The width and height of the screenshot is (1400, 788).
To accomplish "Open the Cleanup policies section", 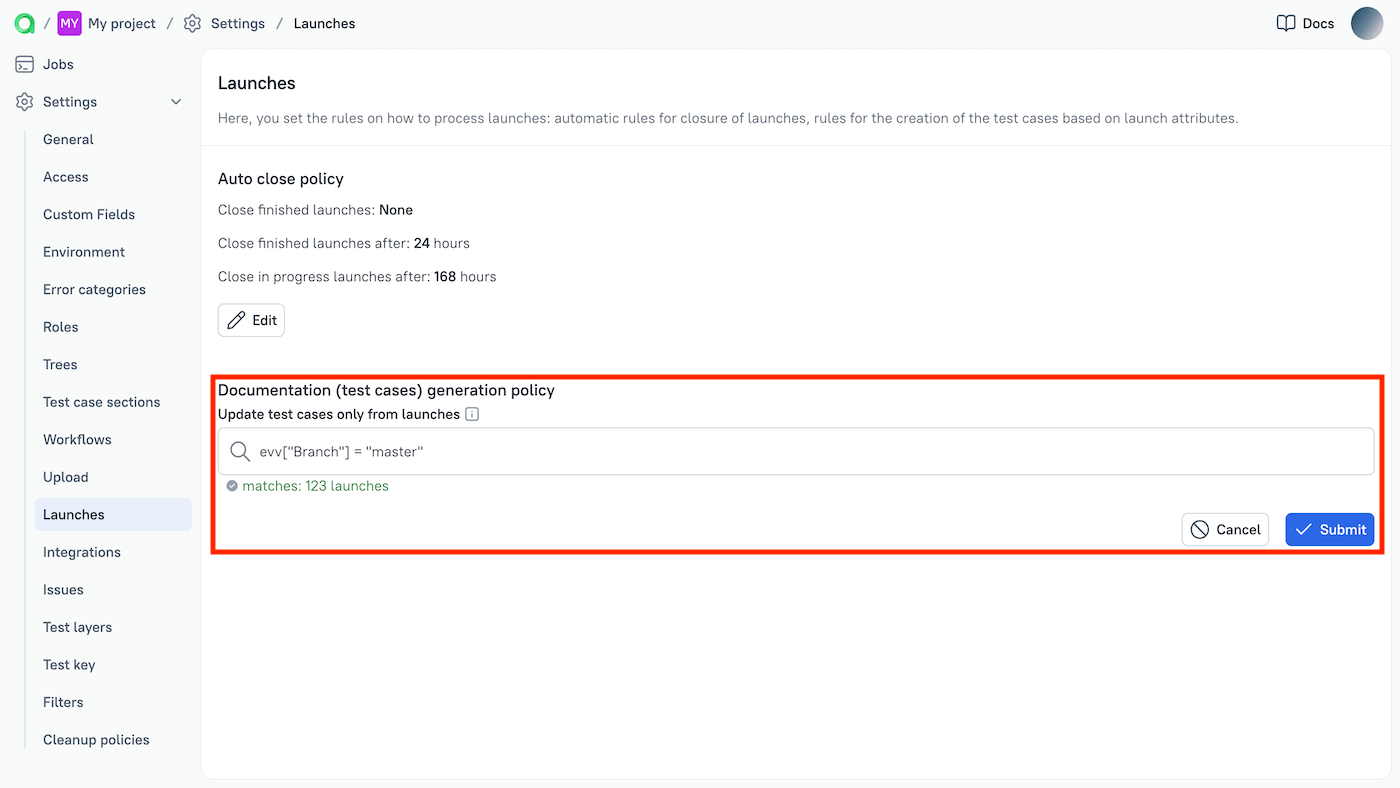I will (95, 739).
